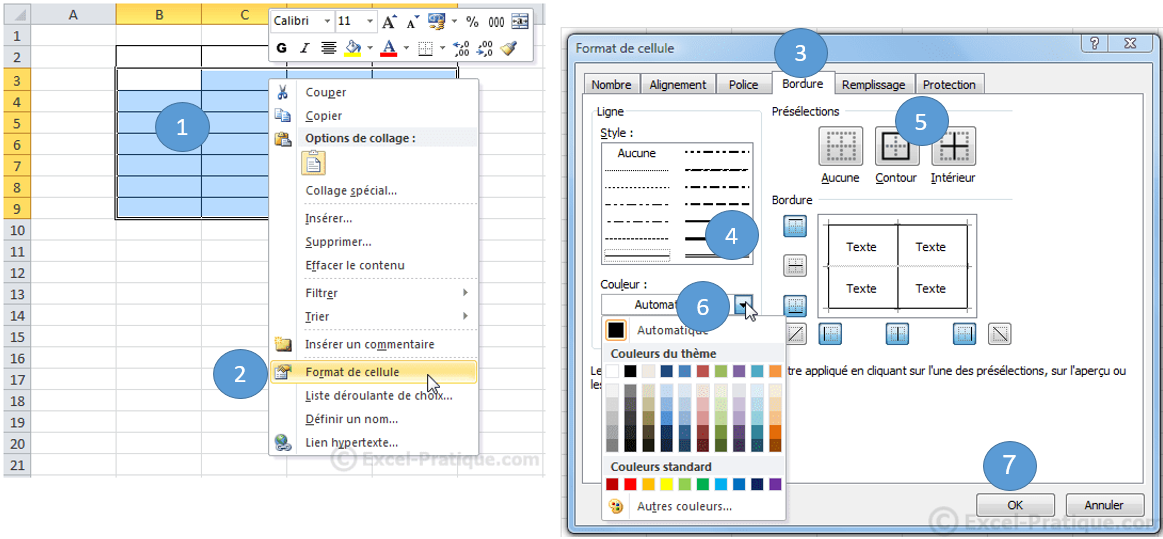Toggle the inside horizontal border button

click(x=795, y=265)
